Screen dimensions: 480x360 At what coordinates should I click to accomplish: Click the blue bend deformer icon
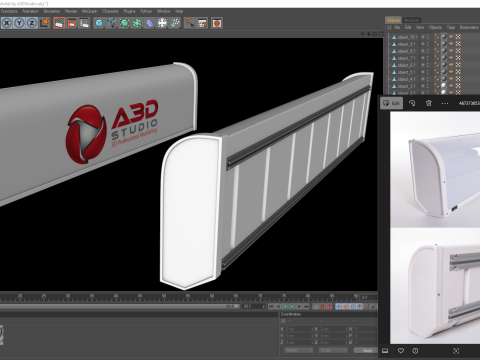(x=150, y=23)
